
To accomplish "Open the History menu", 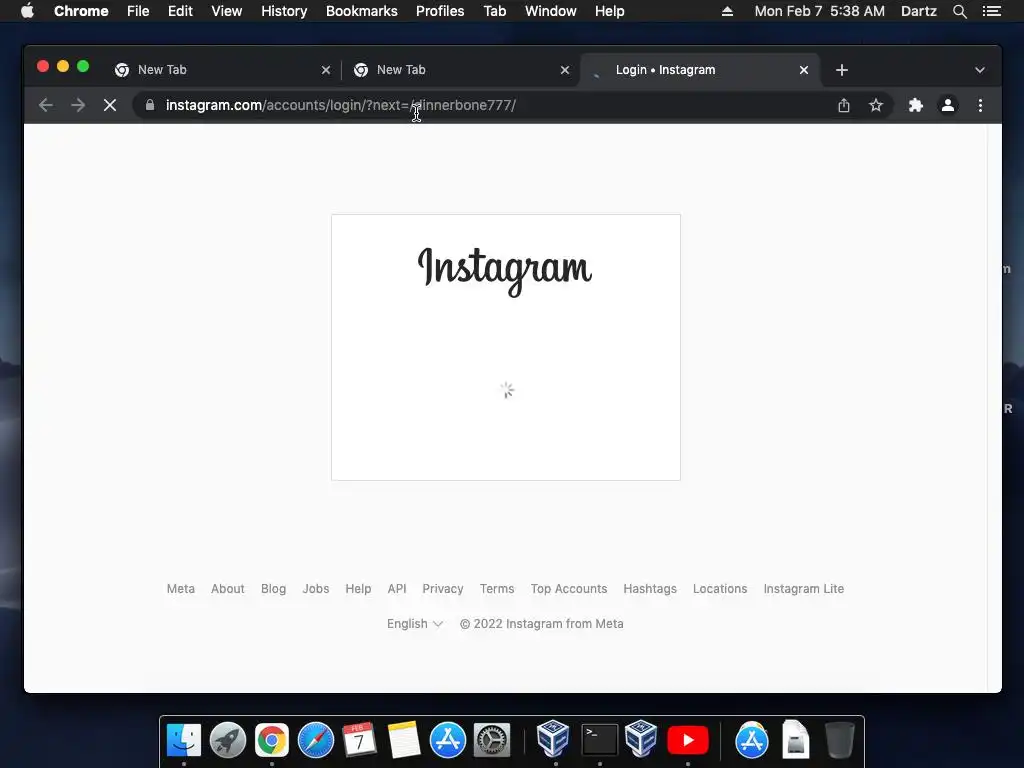I will pyautogui.click(x=284, y=11).
